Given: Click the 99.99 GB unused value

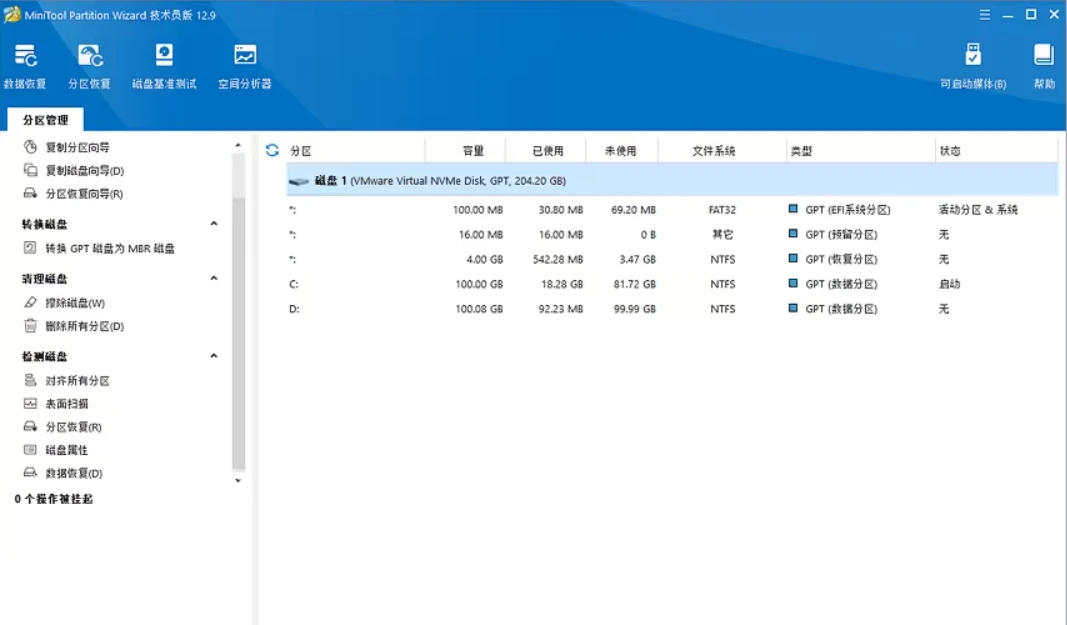Looking at the screenshot, I should 634,308.
